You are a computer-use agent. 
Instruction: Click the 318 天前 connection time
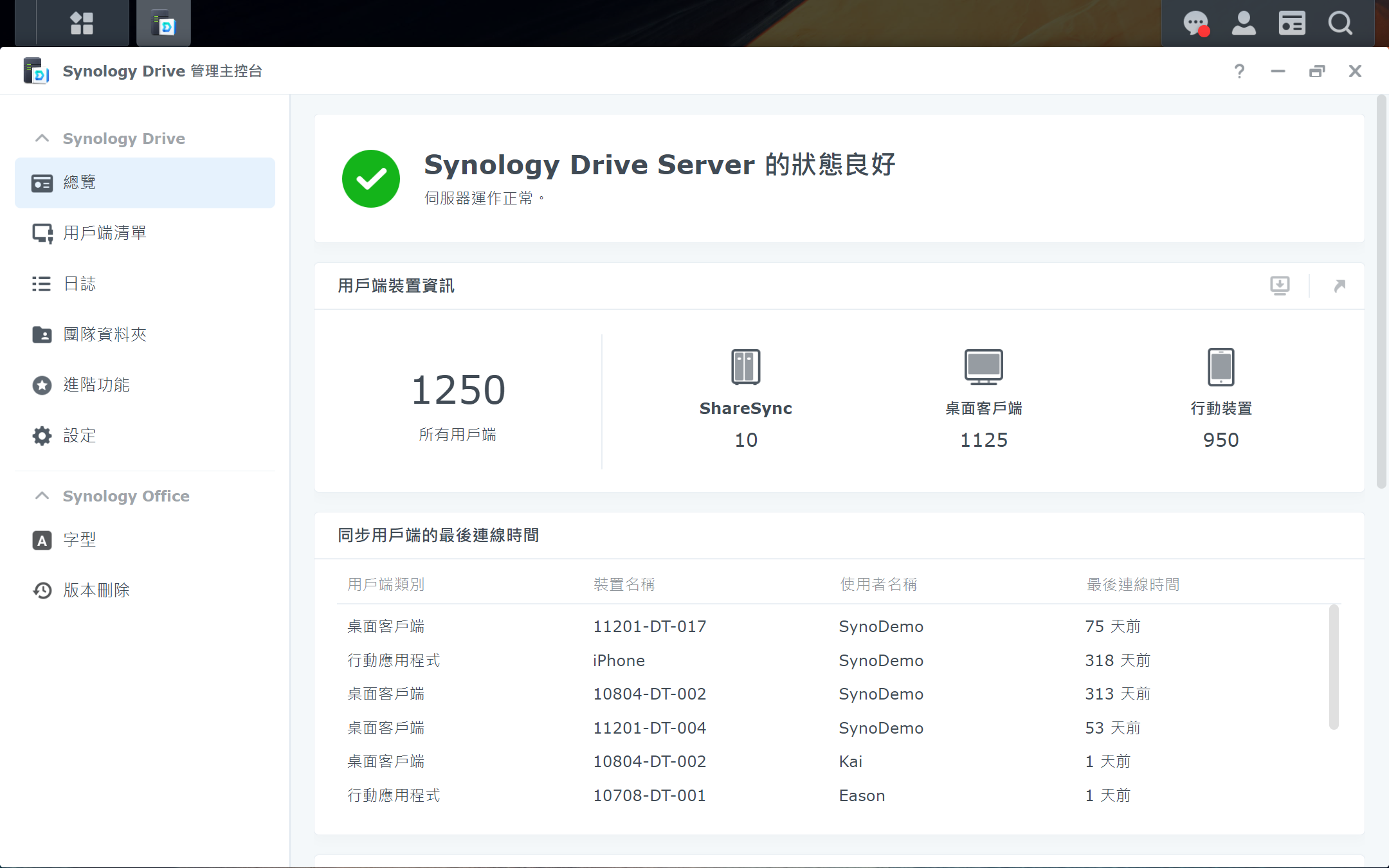click(1118, 660)
